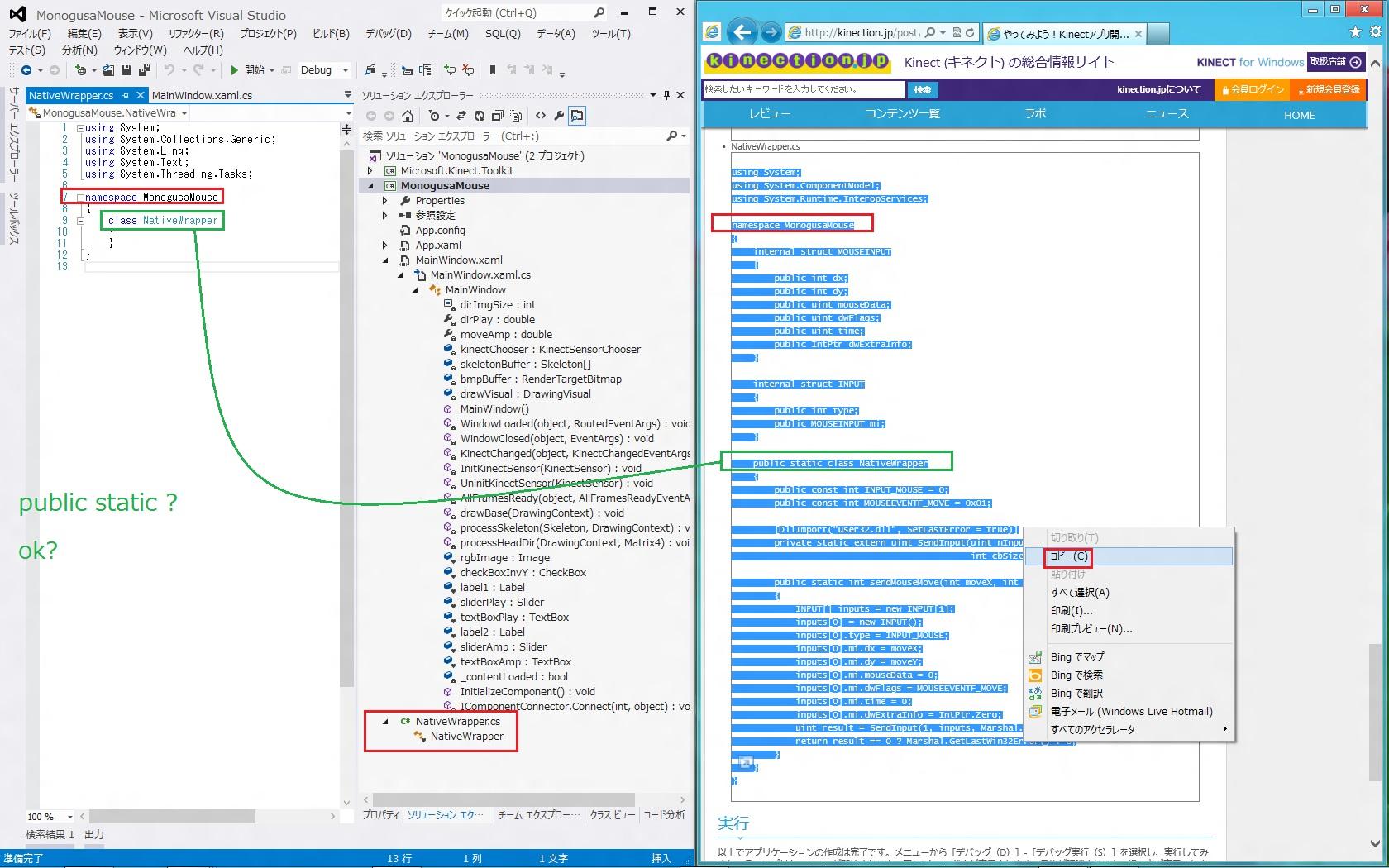Click the 会員ログイン button on website
This screenshot has height=868, width=1389.
tap(1253, 89)
